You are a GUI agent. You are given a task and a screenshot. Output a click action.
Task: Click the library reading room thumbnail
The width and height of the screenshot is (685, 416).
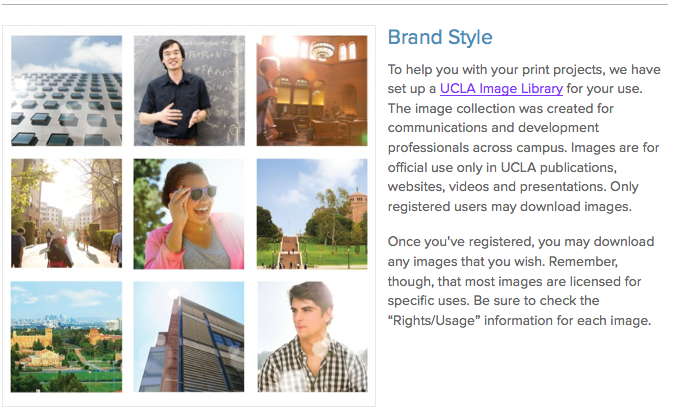312,90
